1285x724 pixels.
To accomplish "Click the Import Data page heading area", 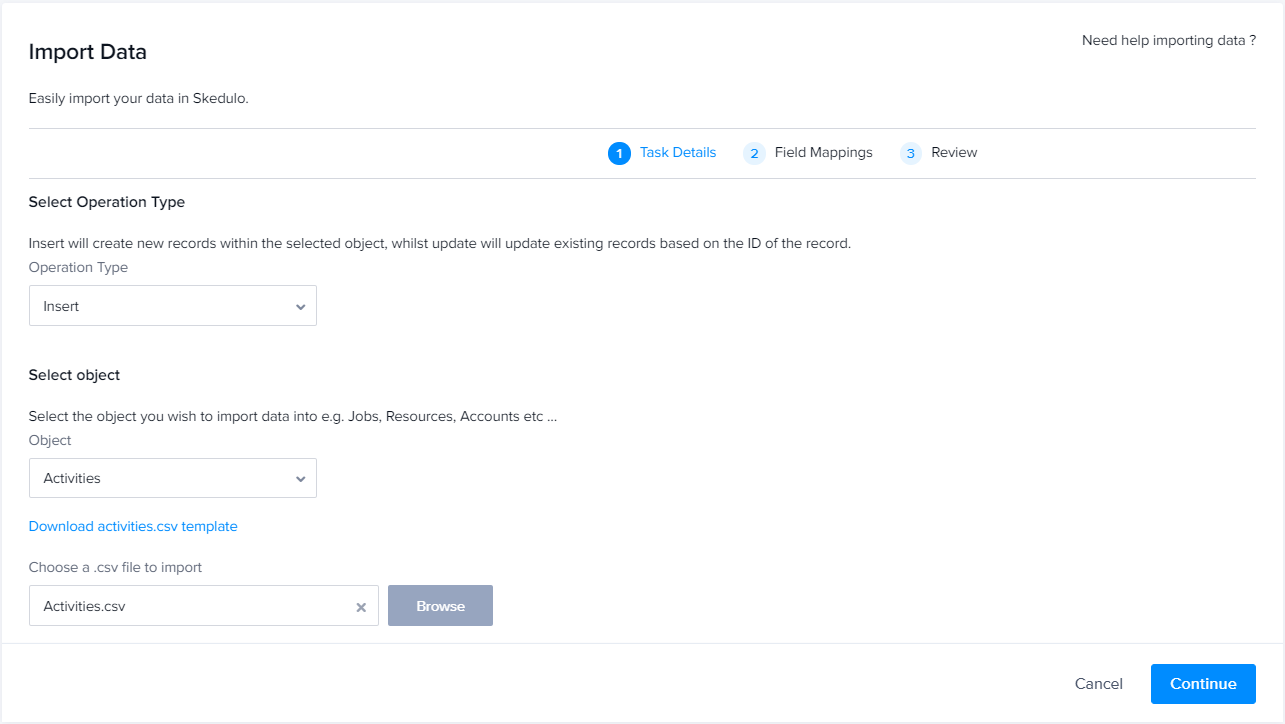I will pos(87,51).
